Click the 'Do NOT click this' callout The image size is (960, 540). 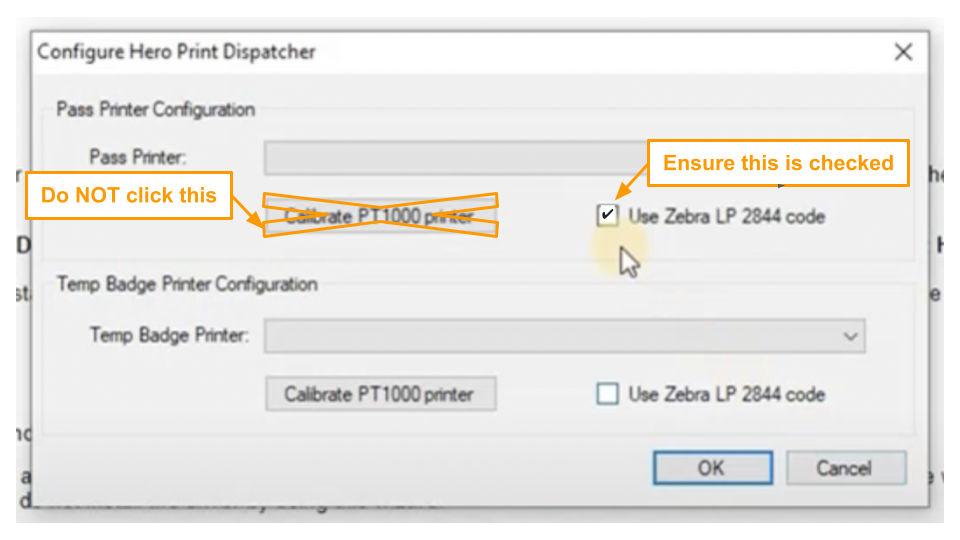[x=128, y=195]
